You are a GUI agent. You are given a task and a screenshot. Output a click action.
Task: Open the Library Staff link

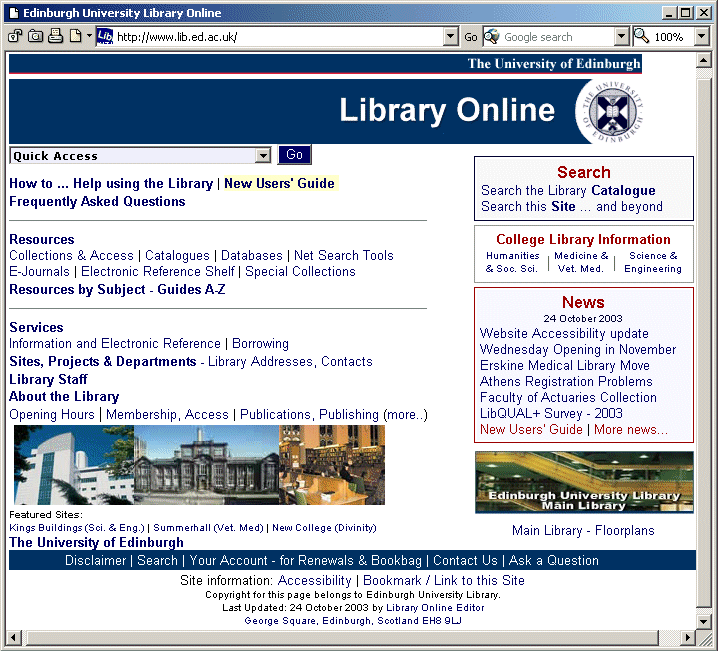pos(49,380)
